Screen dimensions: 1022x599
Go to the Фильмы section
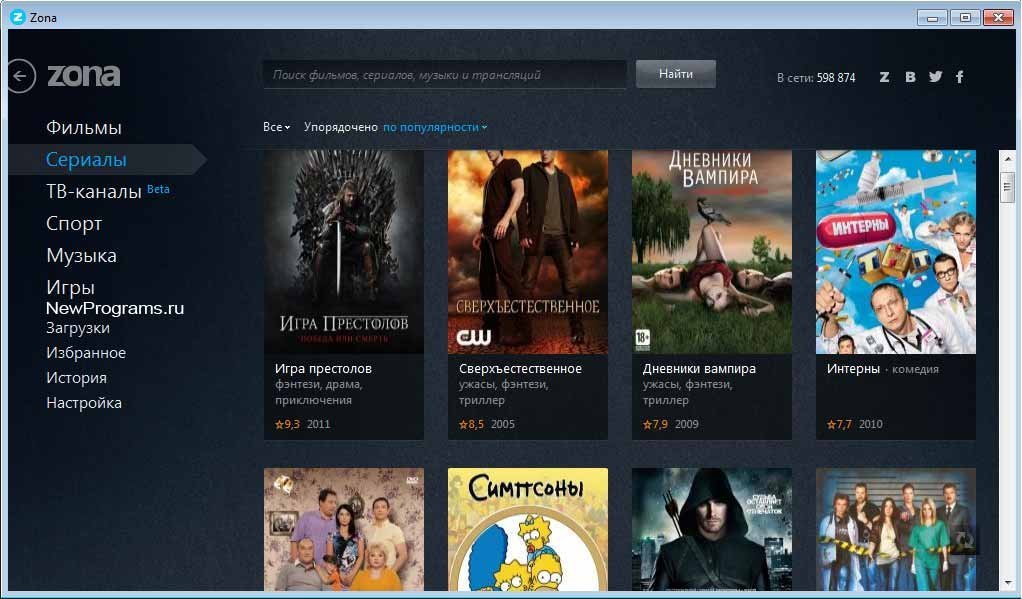[84, 128]
